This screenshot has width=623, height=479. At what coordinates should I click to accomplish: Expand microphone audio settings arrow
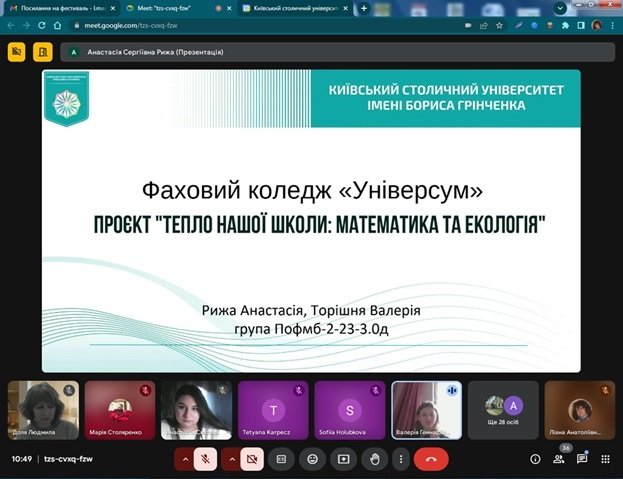[x=185, y=459]
